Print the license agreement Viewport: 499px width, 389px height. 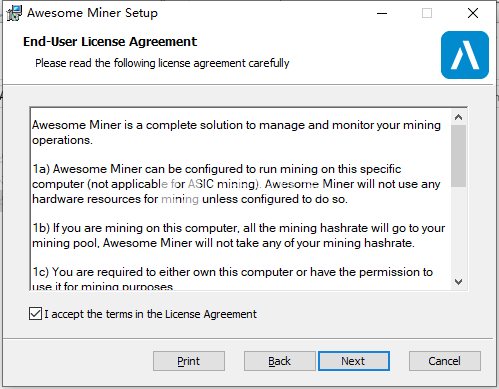coord(189,361)
